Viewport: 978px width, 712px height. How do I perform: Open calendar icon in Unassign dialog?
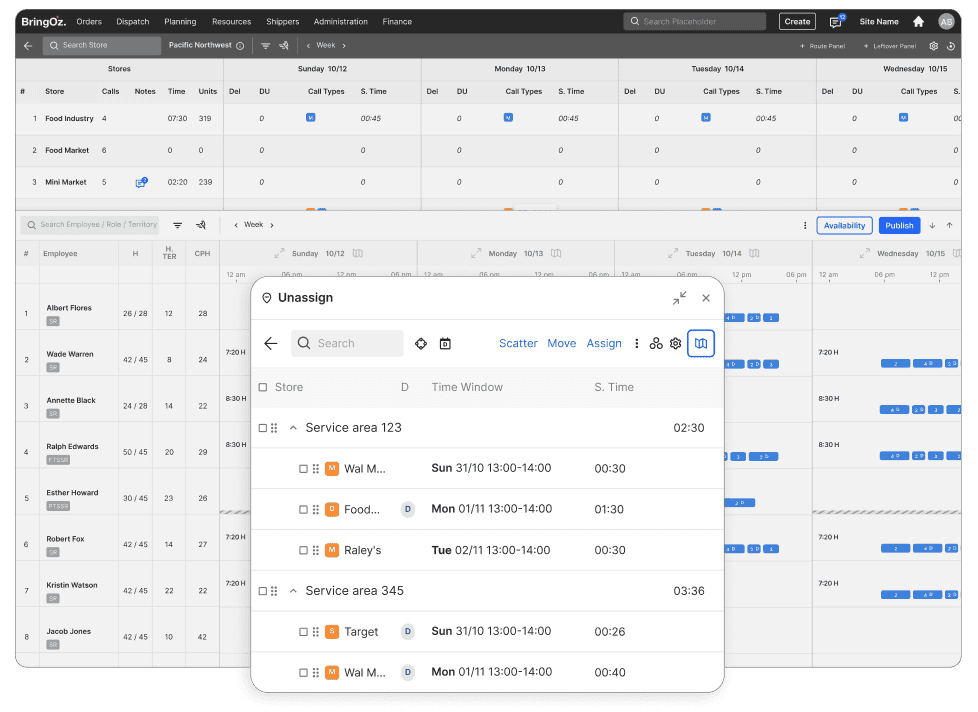(x=445, y=344)
